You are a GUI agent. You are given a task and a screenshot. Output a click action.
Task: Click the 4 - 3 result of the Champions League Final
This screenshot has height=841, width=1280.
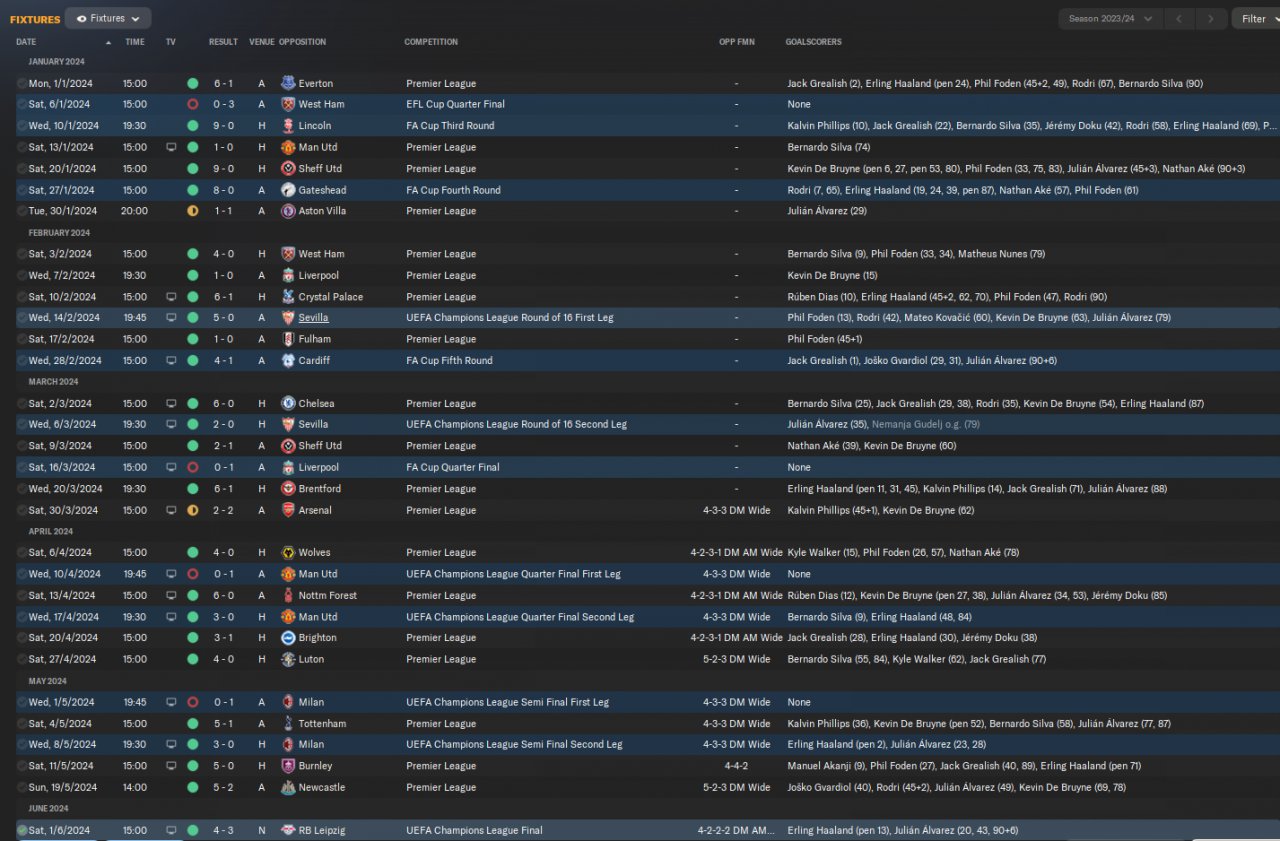pyautogui.click(x=223, y=830)
